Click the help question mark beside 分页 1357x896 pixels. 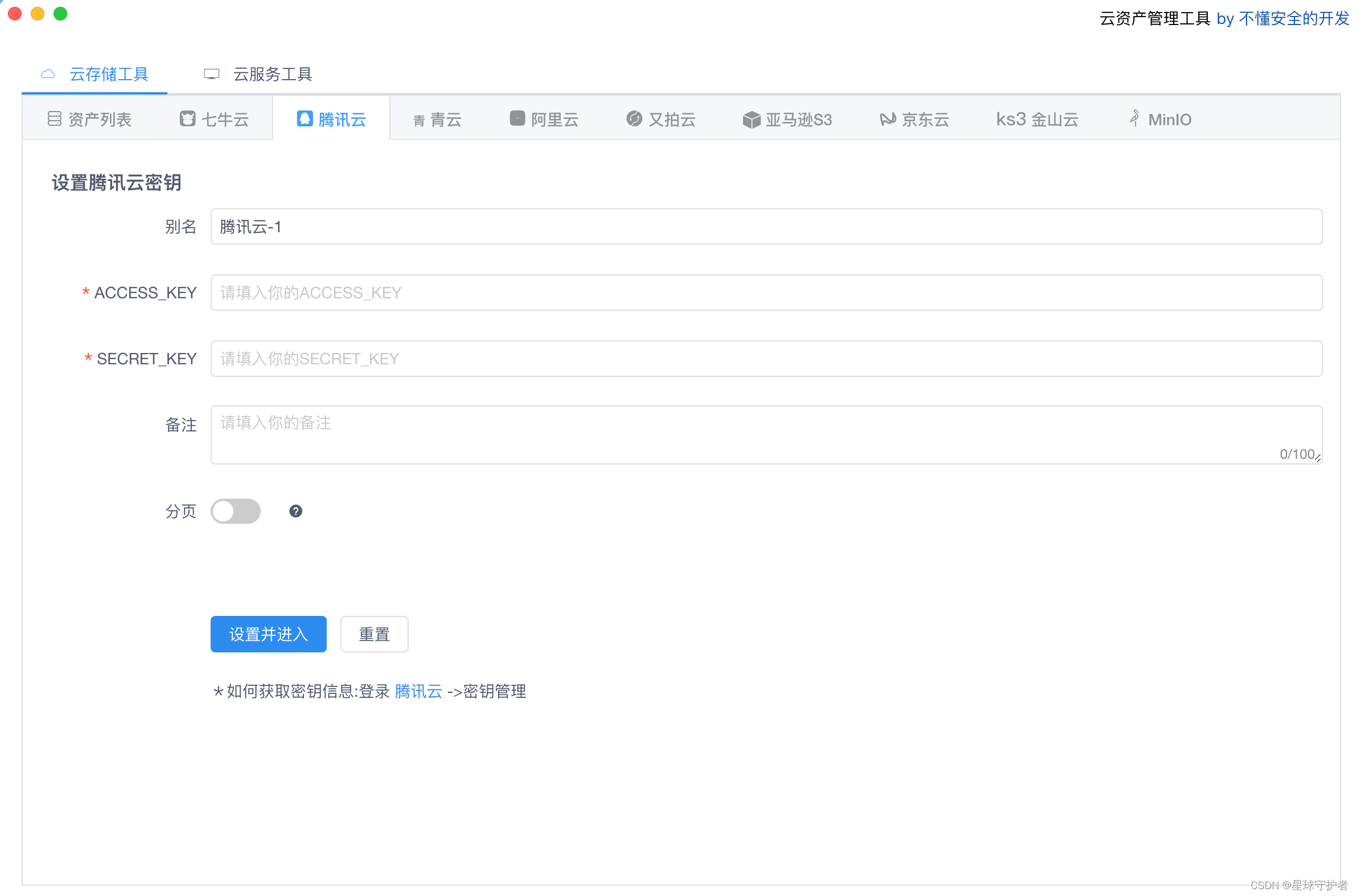296,511
